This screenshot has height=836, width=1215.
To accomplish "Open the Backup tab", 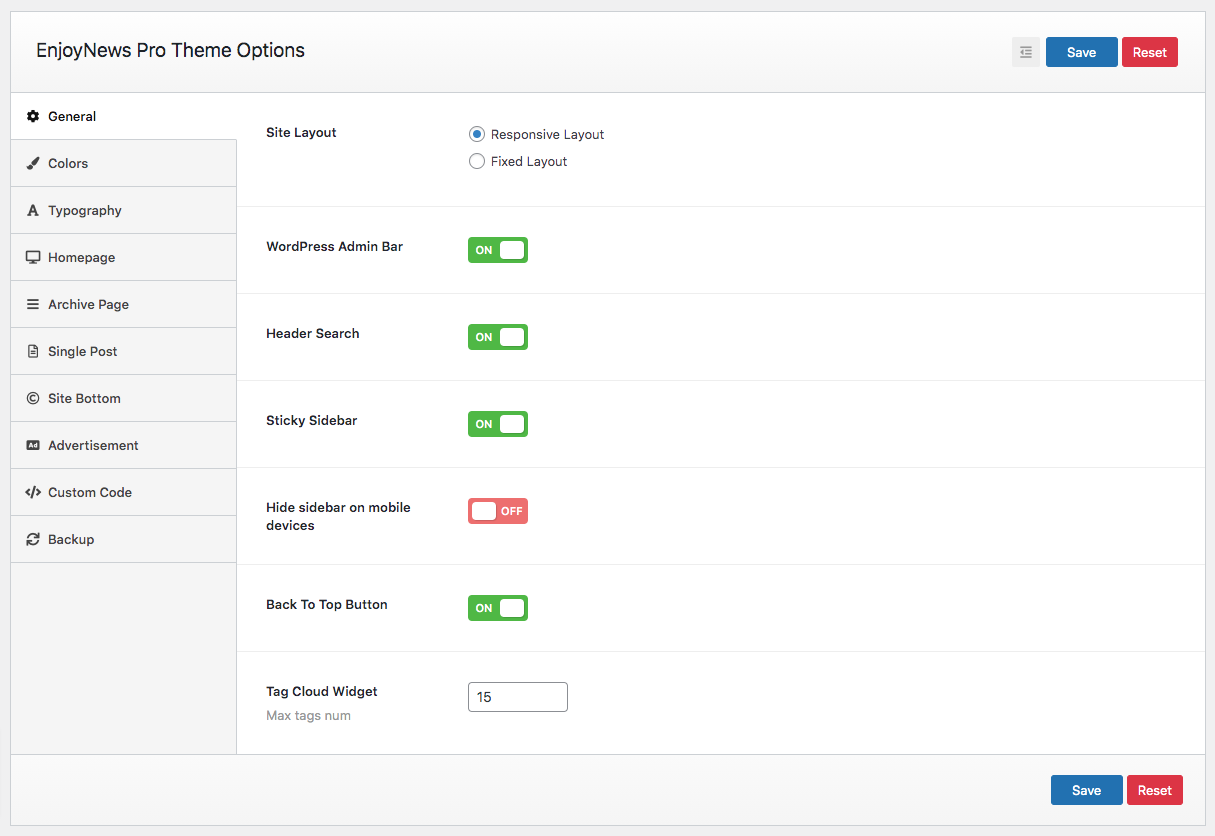I will click(124, 539).
